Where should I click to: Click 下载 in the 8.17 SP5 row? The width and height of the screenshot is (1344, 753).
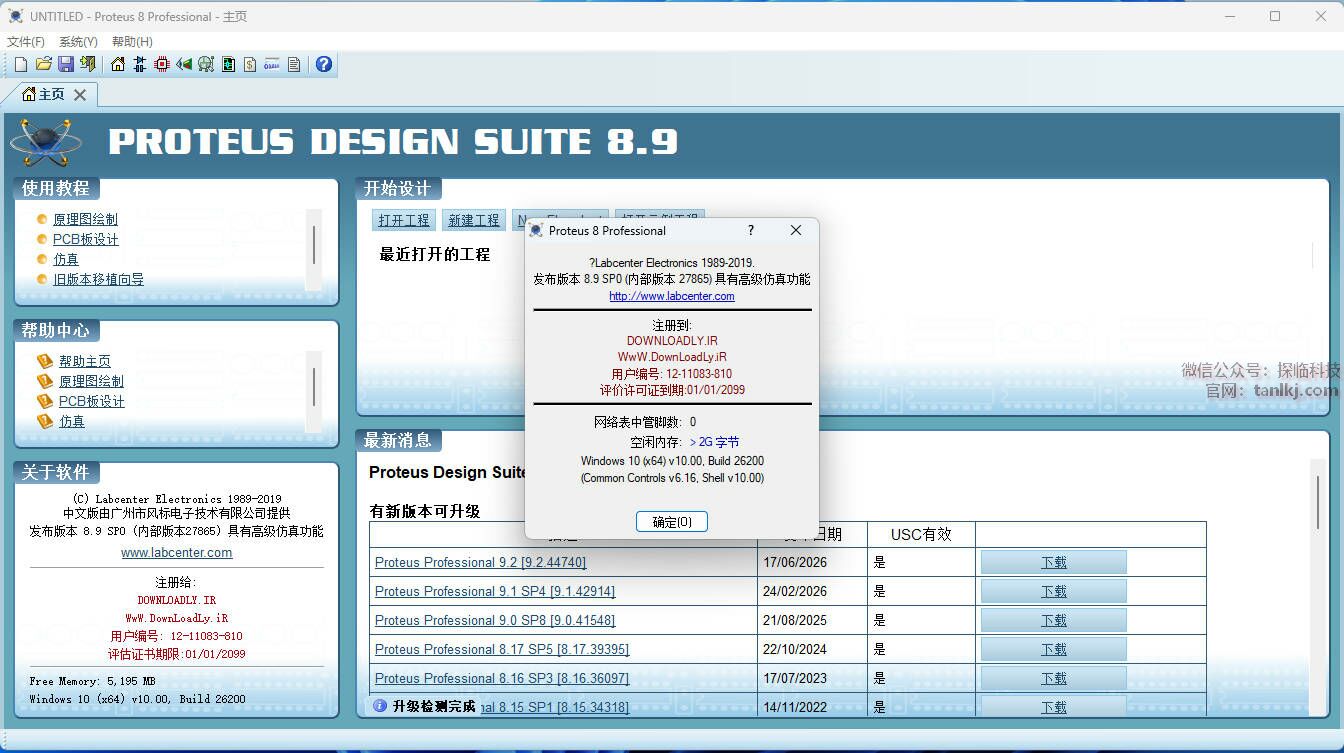tap(1054, 649)
